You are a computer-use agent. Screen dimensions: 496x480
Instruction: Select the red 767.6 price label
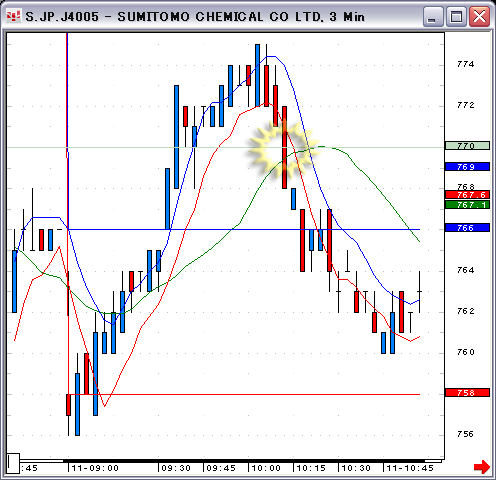(467, 195)
